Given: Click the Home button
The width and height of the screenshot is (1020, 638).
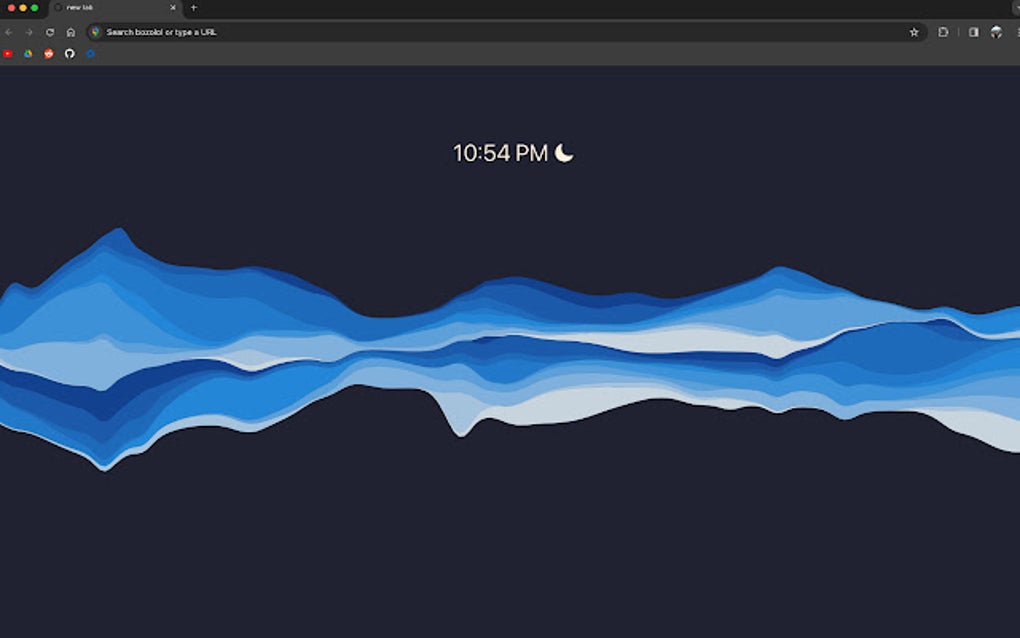Looking at the screenshot, I should pyautogui.click(x=71, y=32).
